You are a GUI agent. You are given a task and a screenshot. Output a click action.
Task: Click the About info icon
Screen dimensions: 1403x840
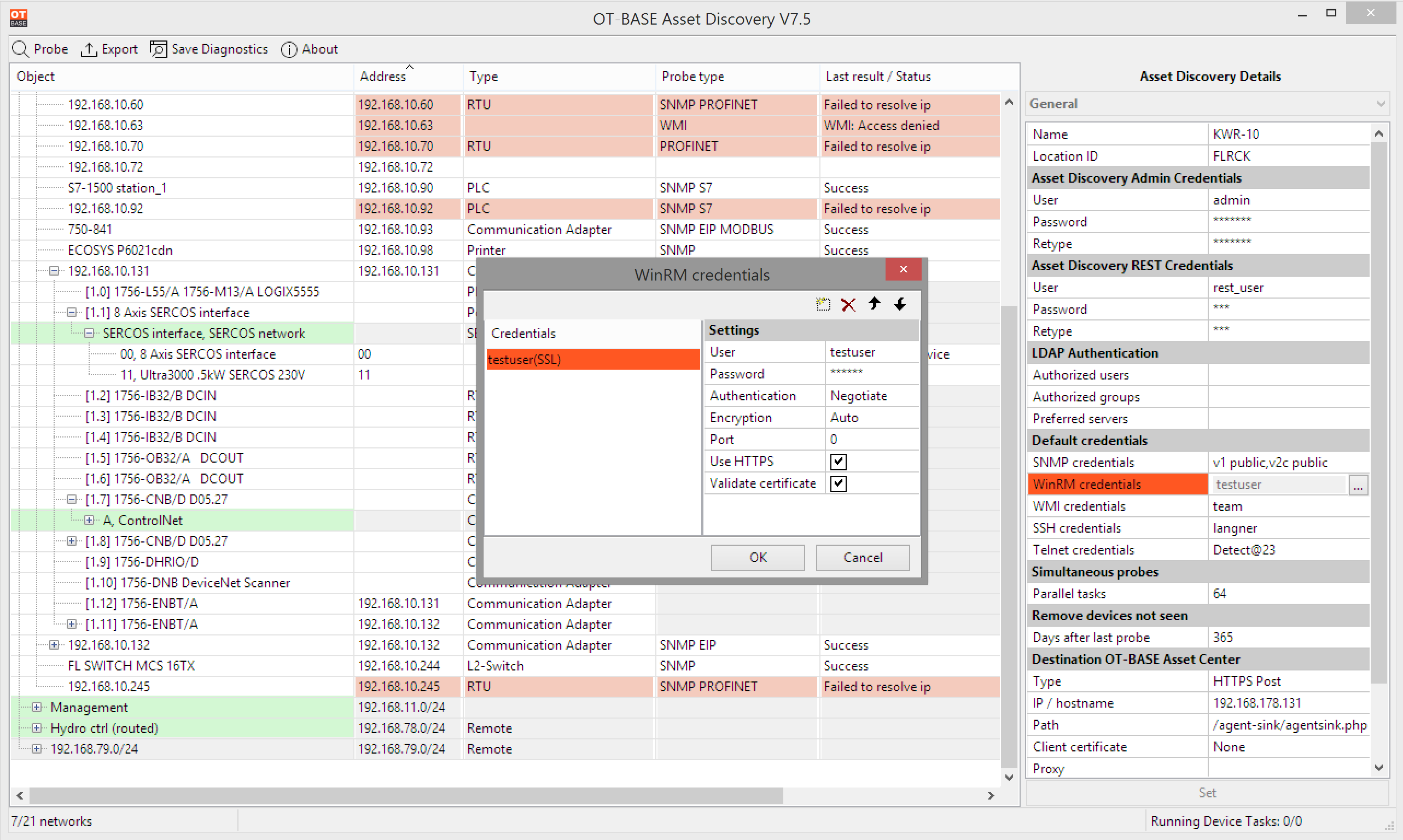coord(289,49)
